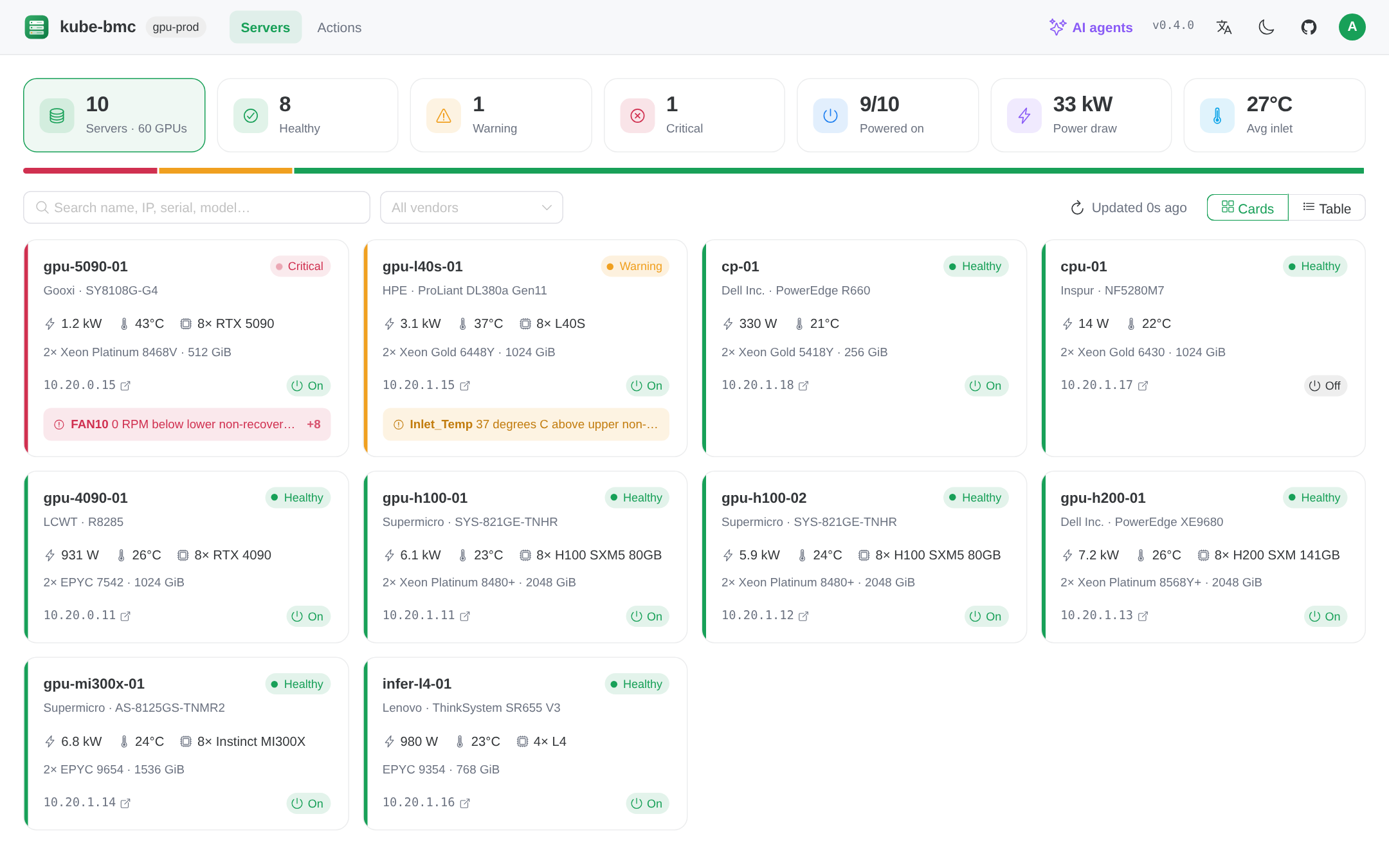Image resolution: width=1389 pixels, height=868 pixels.
Task: Toggle power On for gpu-5090-01
Action: click(308, 386)
